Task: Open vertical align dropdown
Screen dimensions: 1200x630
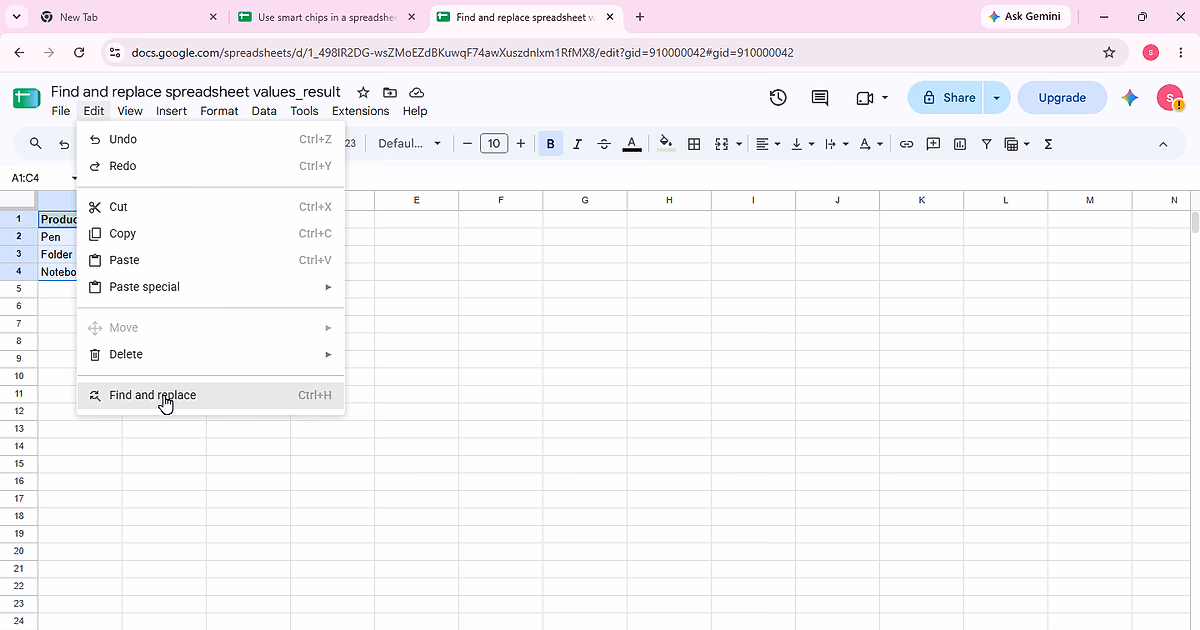Action: (803, 144)
